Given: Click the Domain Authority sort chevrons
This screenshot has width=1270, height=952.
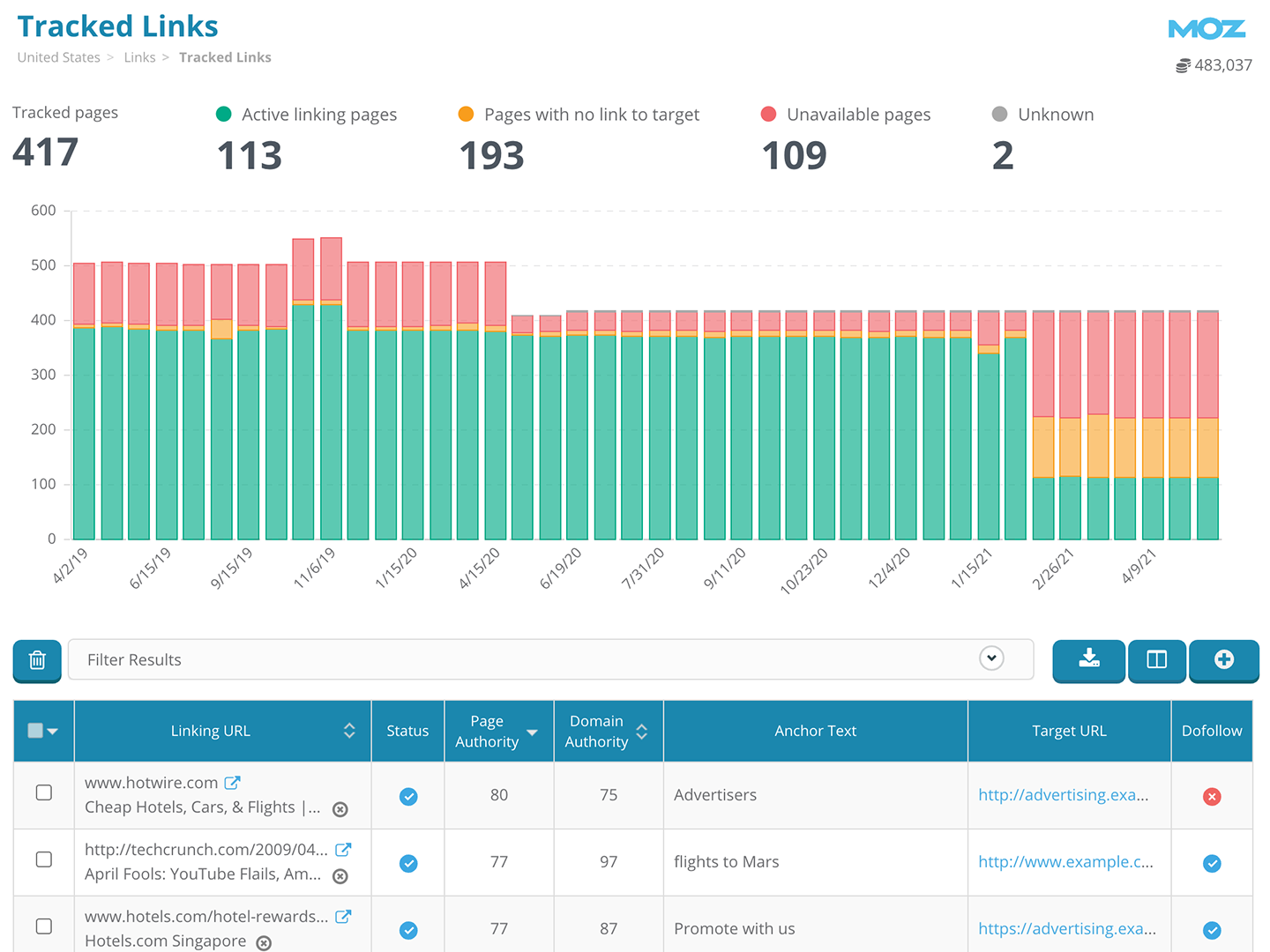Looking at the screenshot, I should (x=640, y=731).
